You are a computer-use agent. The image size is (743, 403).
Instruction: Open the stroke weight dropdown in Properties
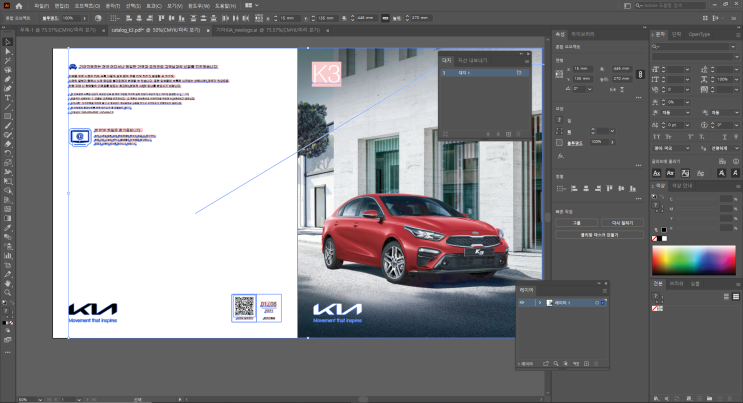point(612,131)
